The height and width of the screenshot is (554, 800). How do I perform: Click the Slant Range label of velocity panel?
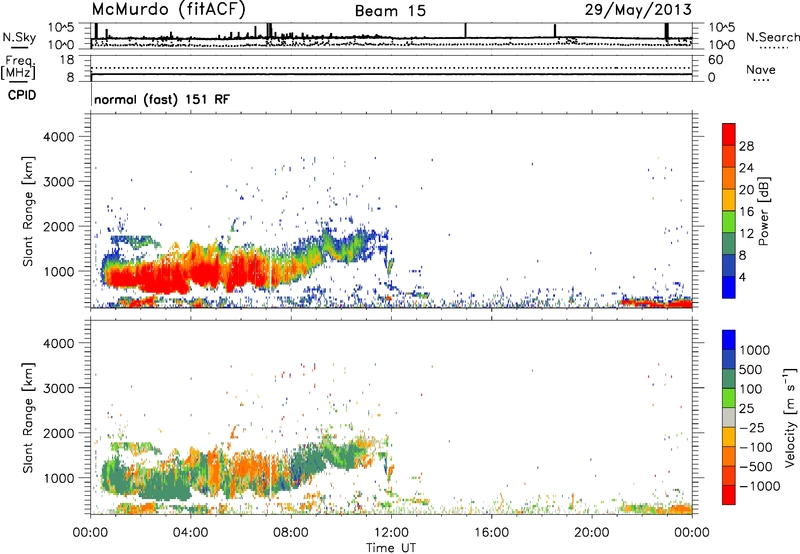(x=28, y=418)
